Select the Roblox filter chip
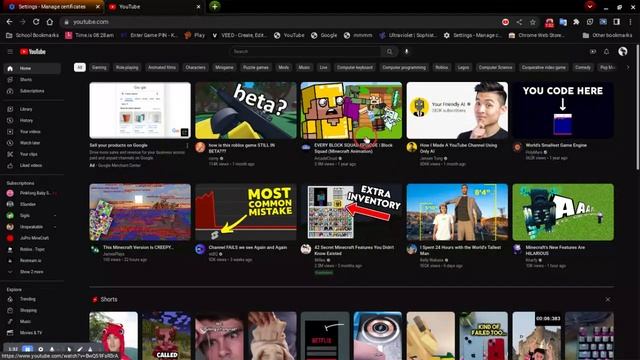This screenshot has width=640, height=360. 442,67
